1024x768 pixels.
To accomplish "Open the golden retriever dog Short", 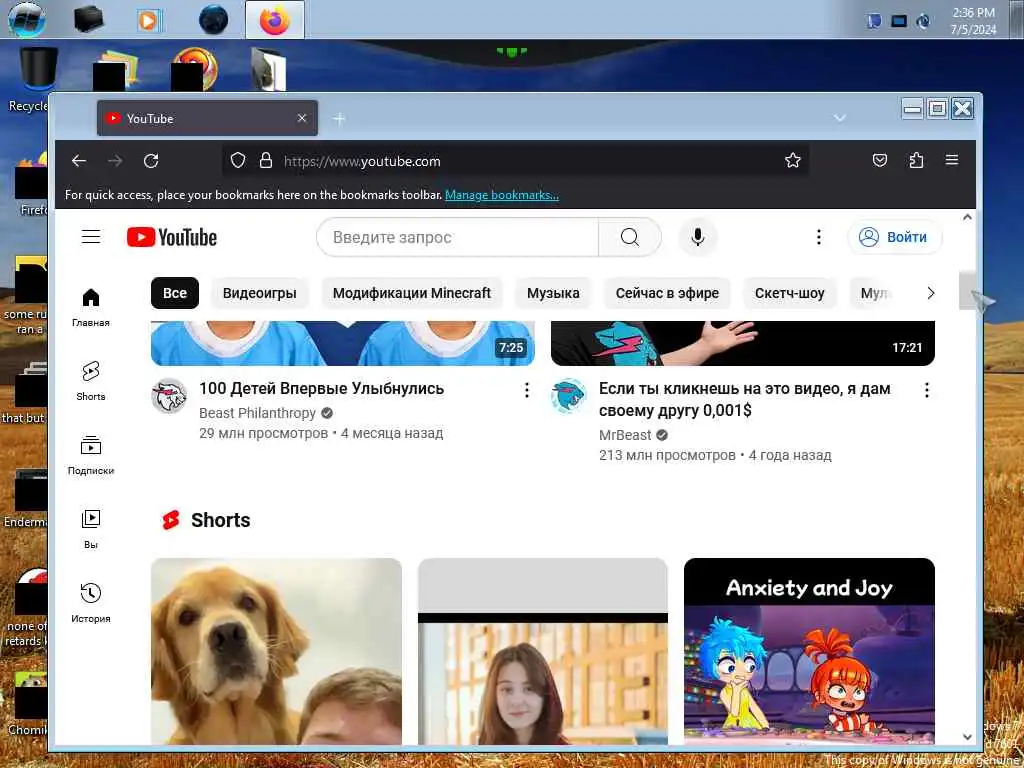I will point(276,651).
